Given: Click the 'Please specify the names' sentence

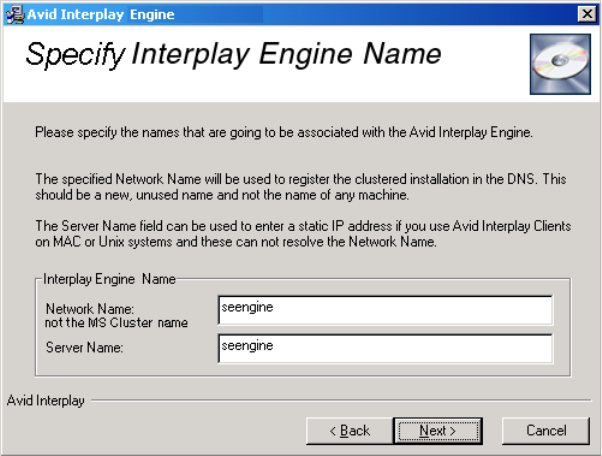Looking at the screenshot, I should pos(284,132).
